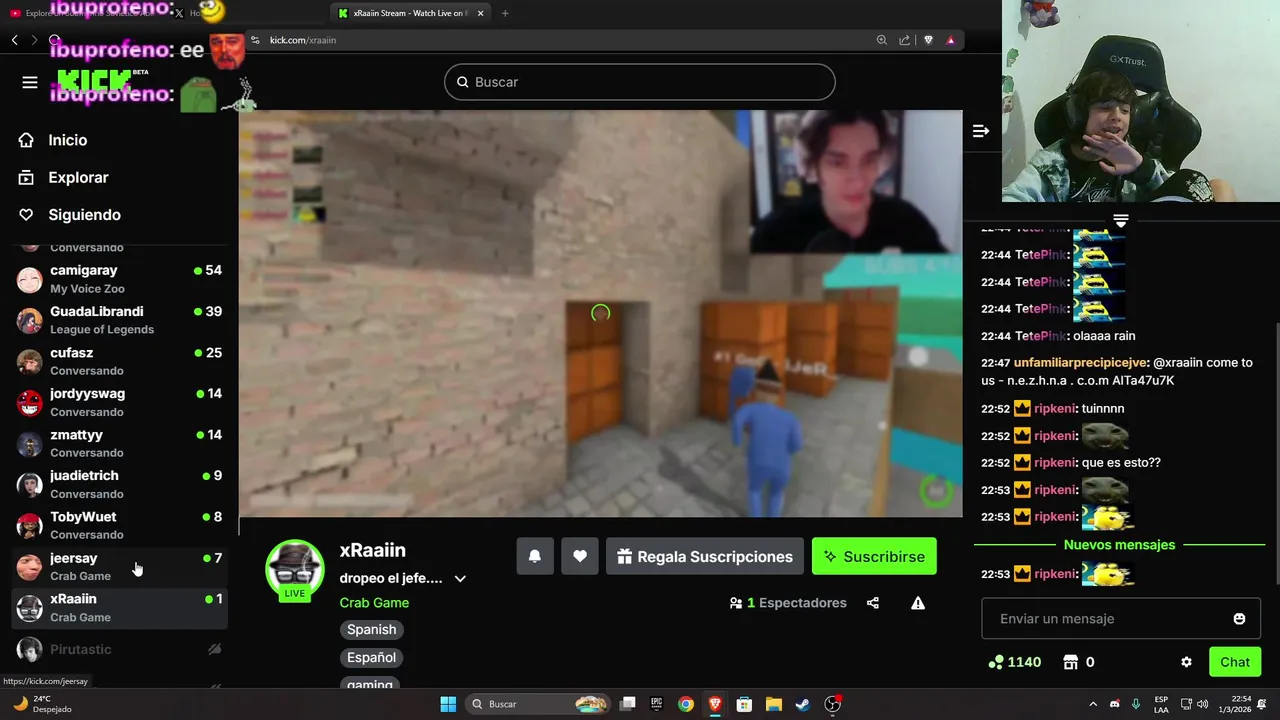Click the Buscar search field
This screenshot has height=720, width=1280.
(640, 82)
